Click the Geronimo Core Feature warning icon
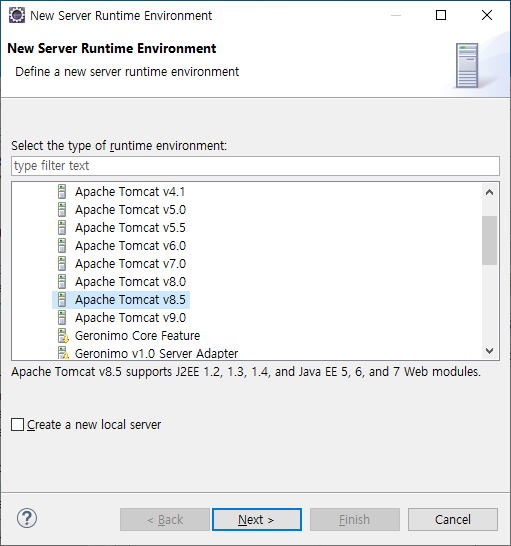Screen dimensions: 511x546 63,336
